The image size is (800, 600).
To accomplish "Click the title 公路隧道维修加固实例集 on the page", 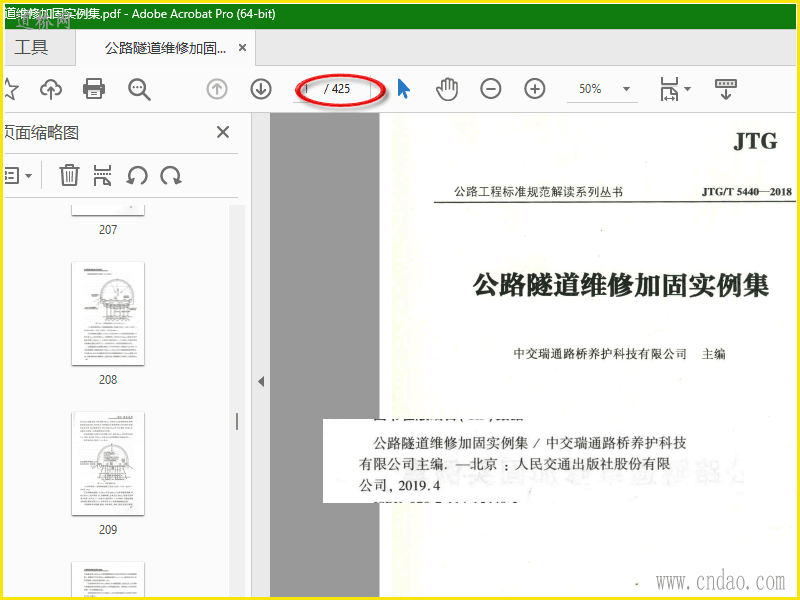I will [x=620, y=285].
